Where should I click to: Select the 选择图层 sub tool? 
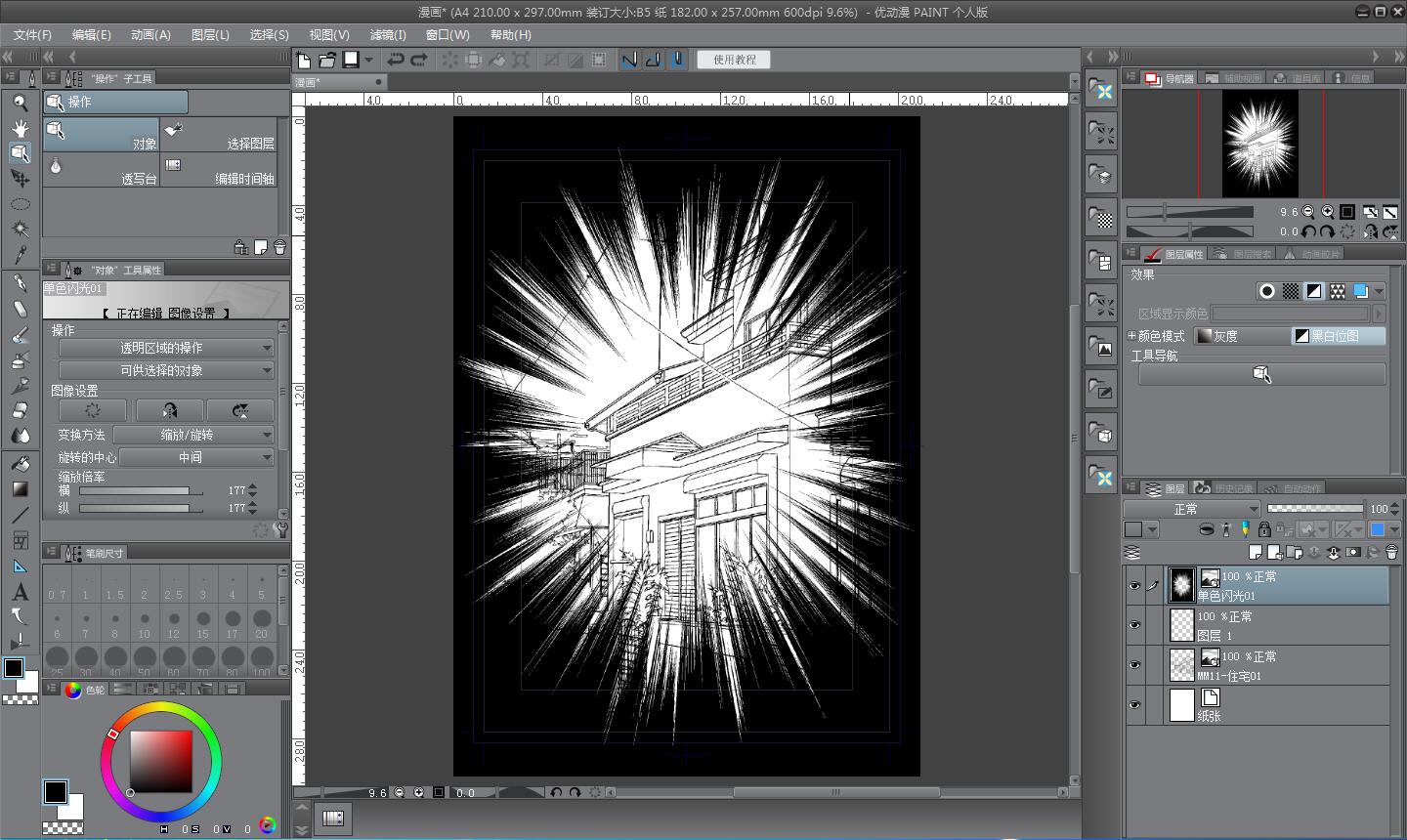(x=221, y=135)
